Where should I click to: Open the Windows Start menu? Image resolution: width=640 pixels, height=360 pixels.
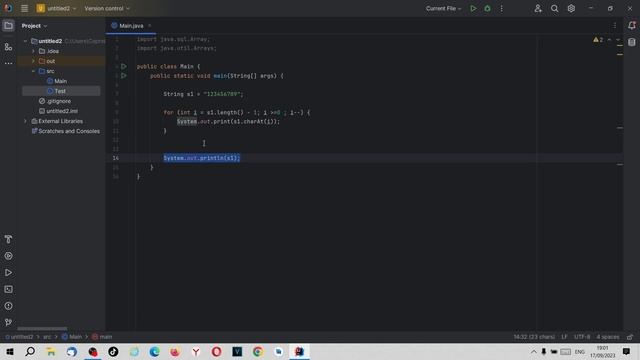click(10, 352)
